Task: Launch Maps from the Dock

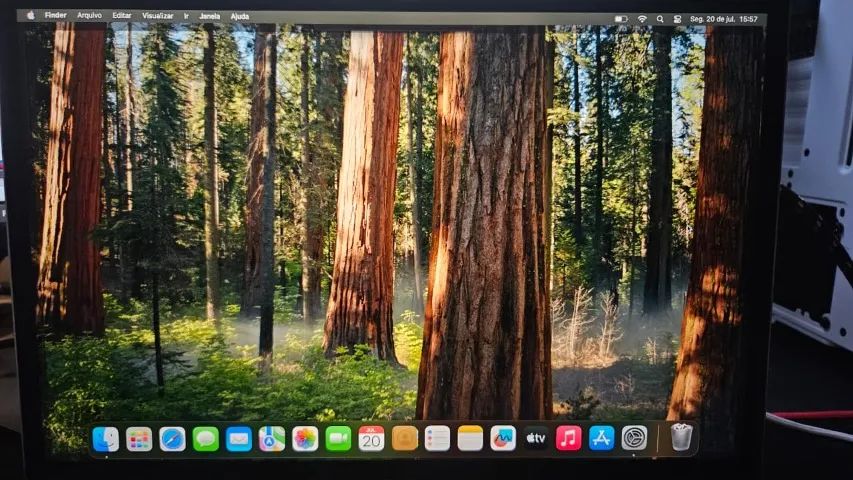Action: pyautogui.click(x=272, y=439)
